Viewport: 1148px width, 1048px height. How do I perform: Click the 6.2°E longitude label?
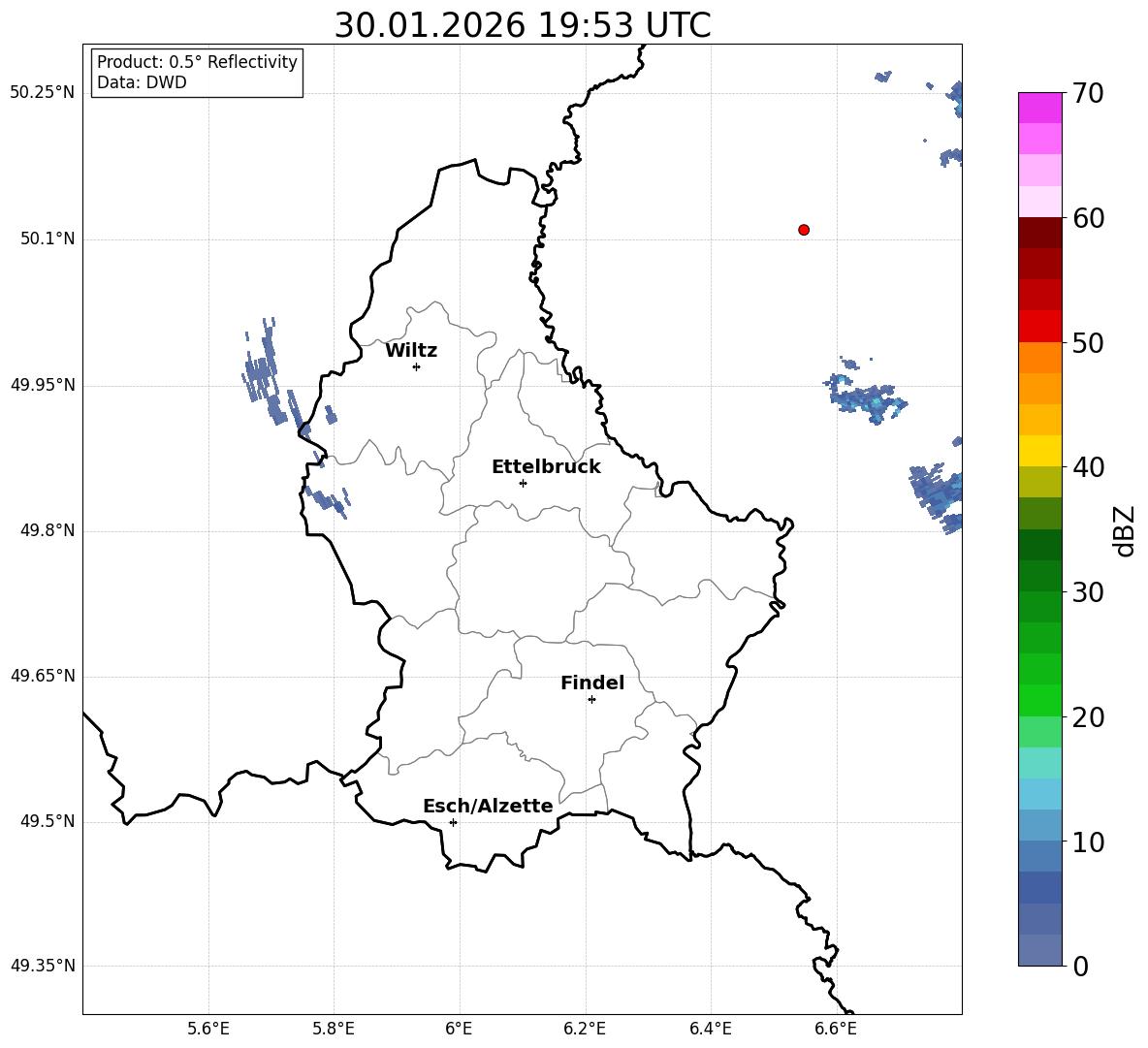[x=585, y=1029]
